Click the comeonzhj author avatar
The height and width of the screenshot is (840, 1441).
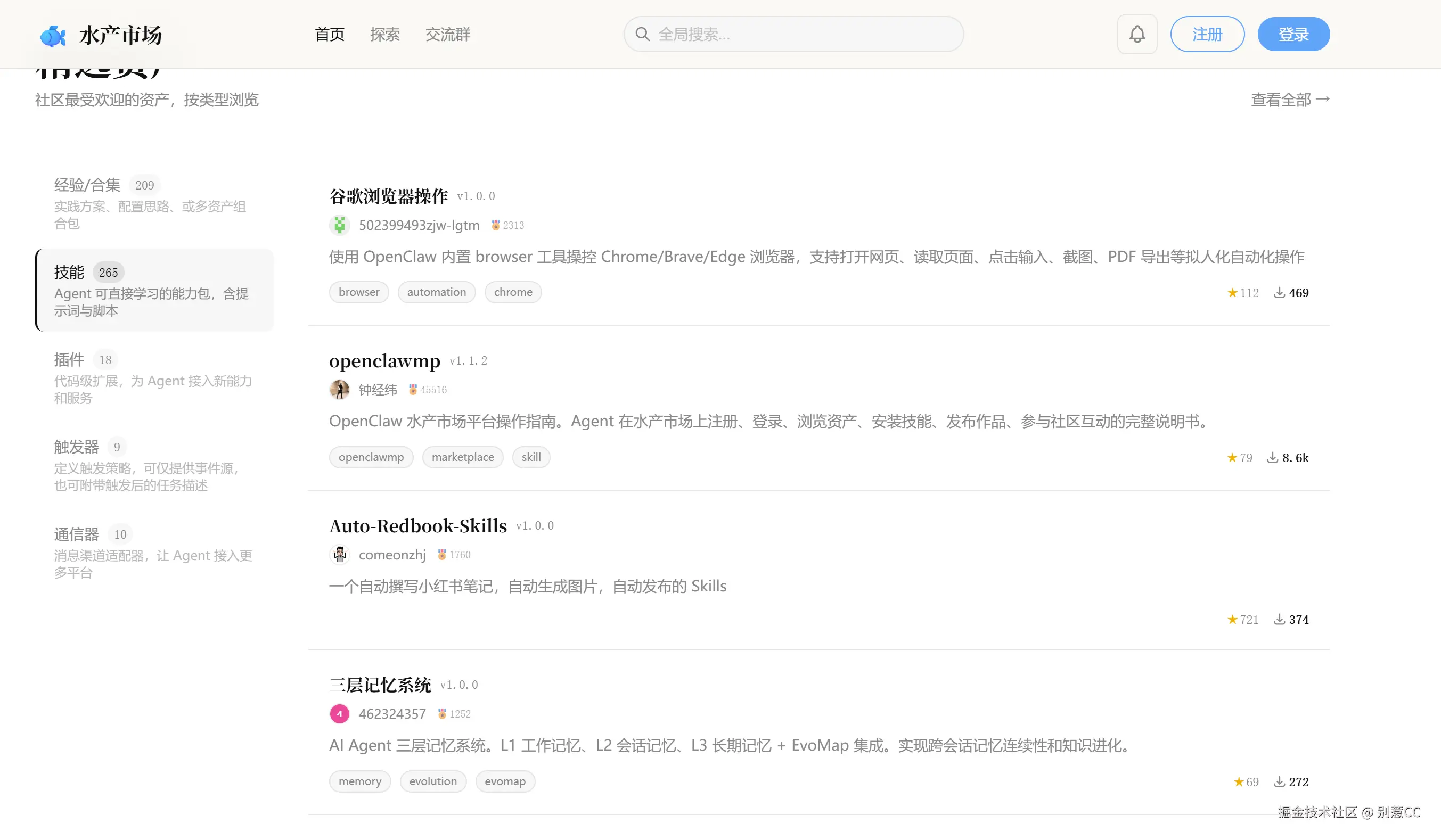pos(340,554)
